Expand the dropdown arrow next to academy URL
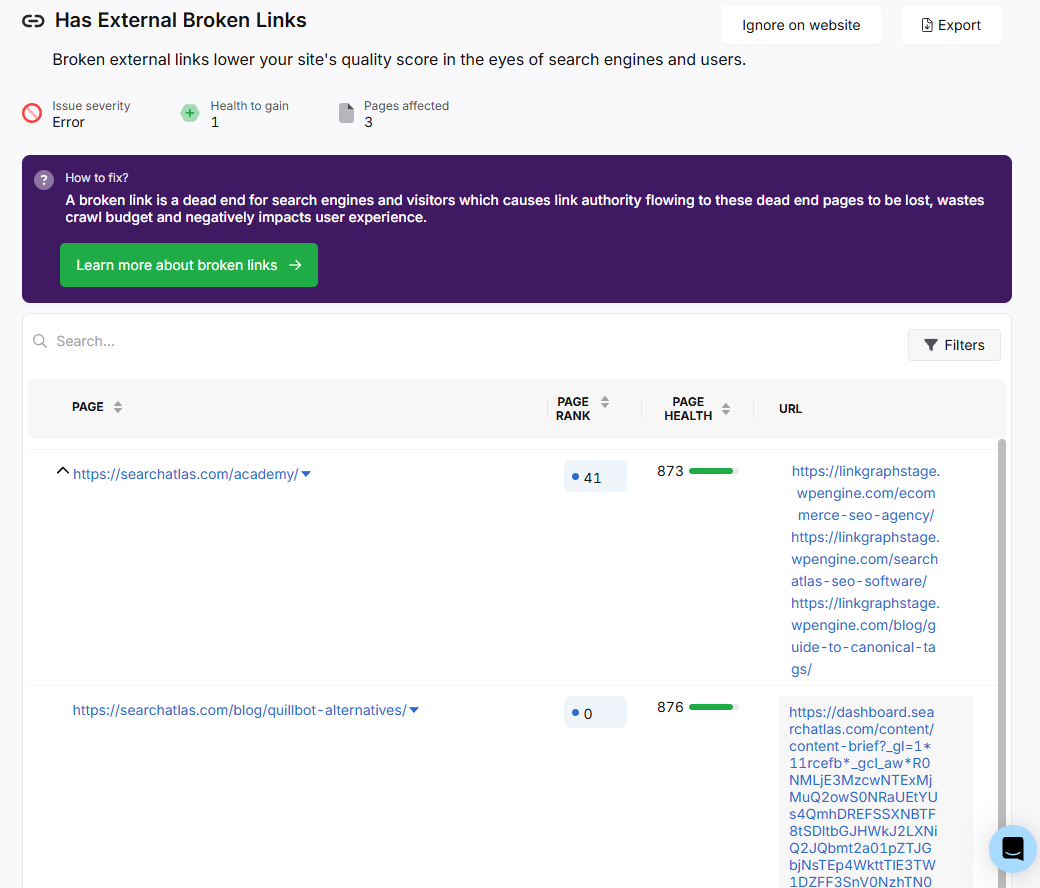Image resolution: width=1040 pixels, height=888 pixels. point(306,474)
